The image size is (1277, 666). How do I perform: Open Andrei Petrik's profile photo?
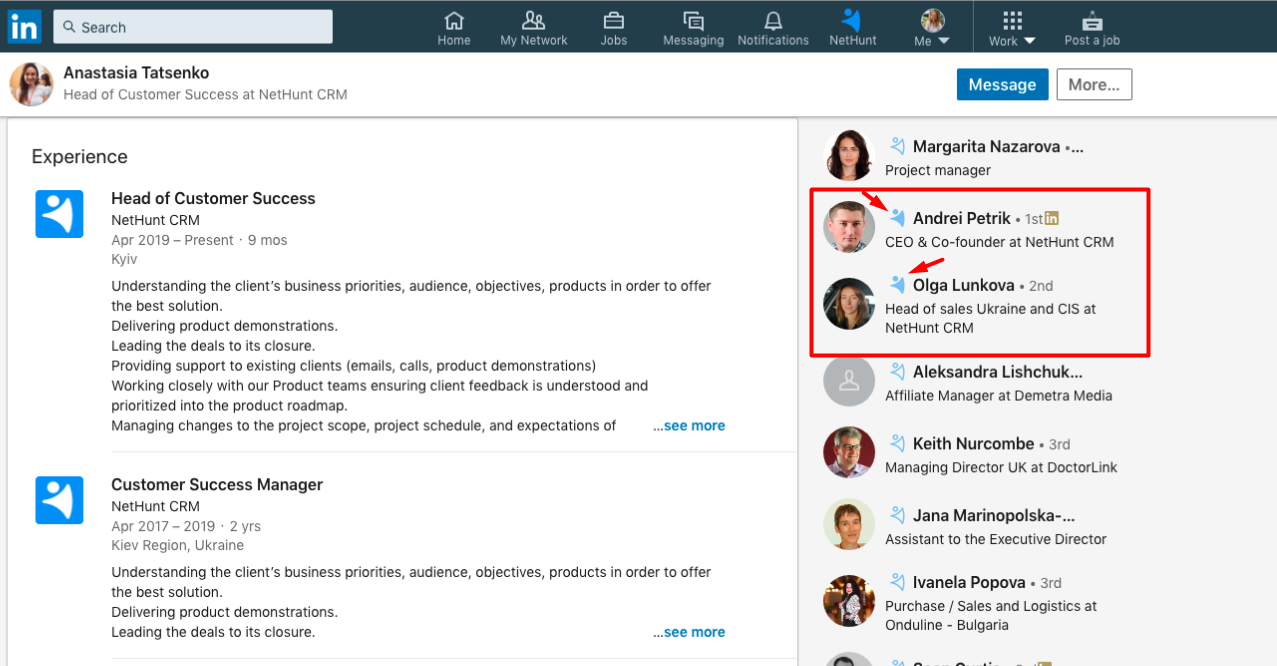point(849,227)
